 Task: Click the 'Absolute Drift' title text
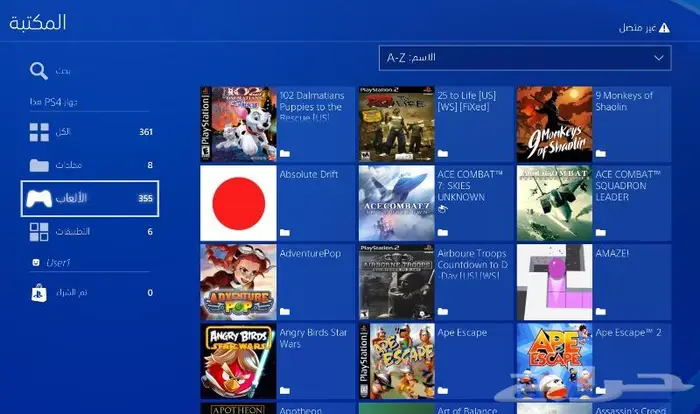click(x=308, y=175)
